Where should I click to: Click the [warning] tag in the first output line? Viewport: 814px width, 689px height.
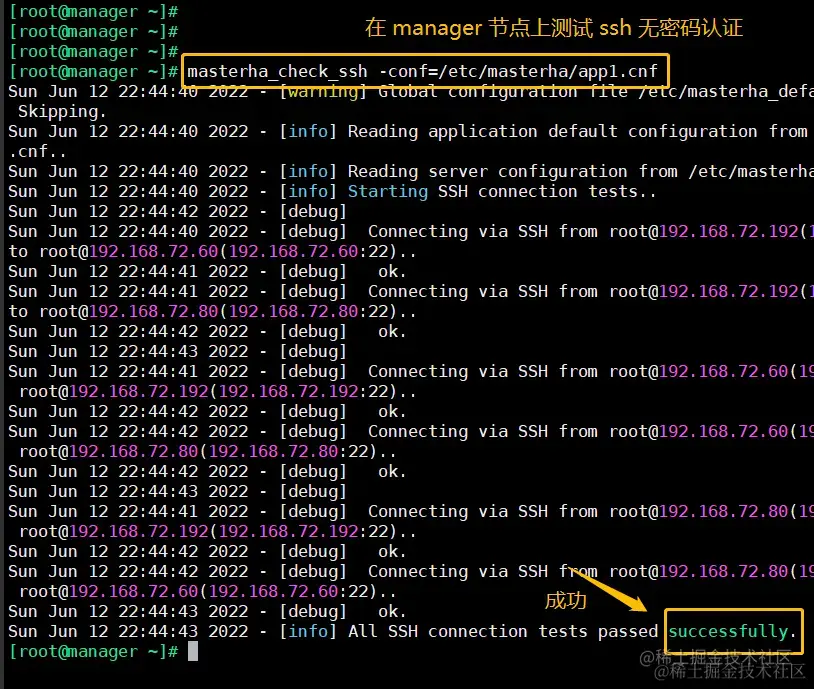323,91
